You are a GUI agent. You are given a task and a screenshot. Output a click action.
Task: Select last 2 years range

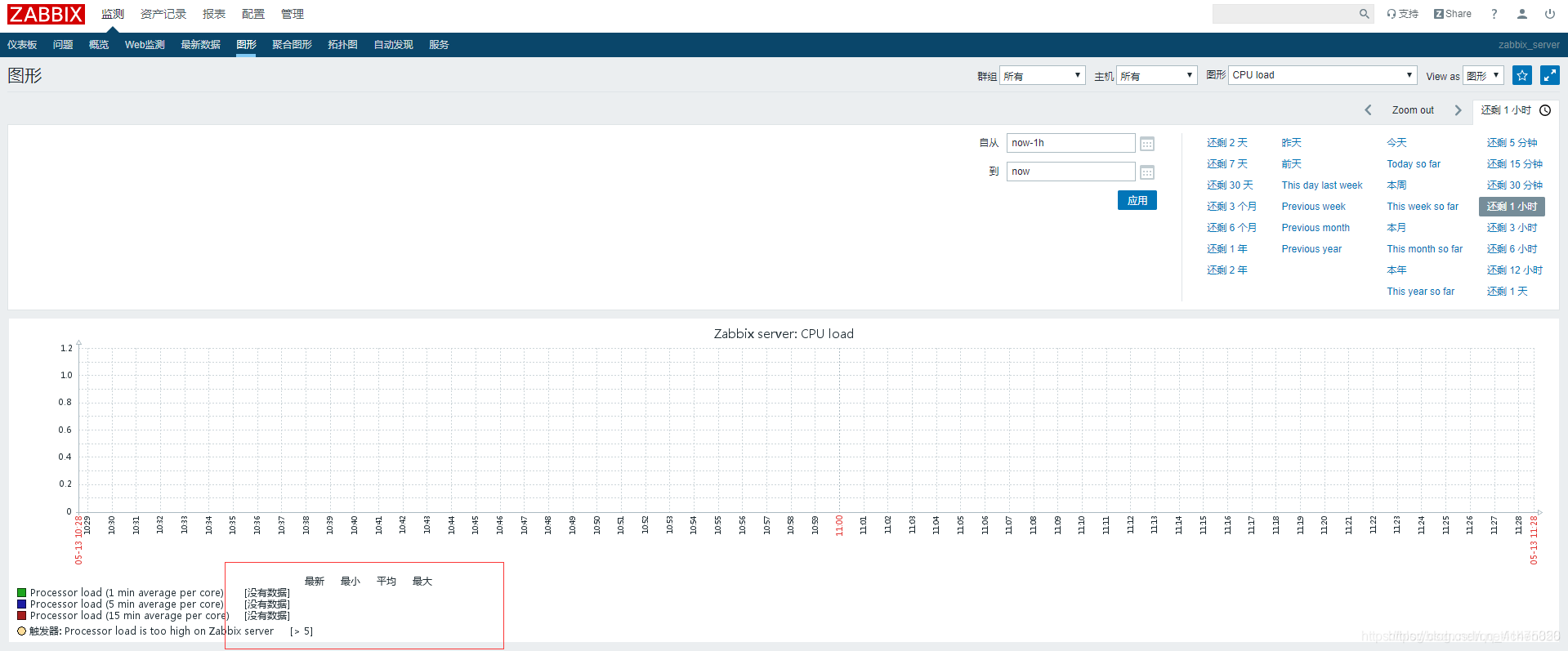[x=1227, y=270]
